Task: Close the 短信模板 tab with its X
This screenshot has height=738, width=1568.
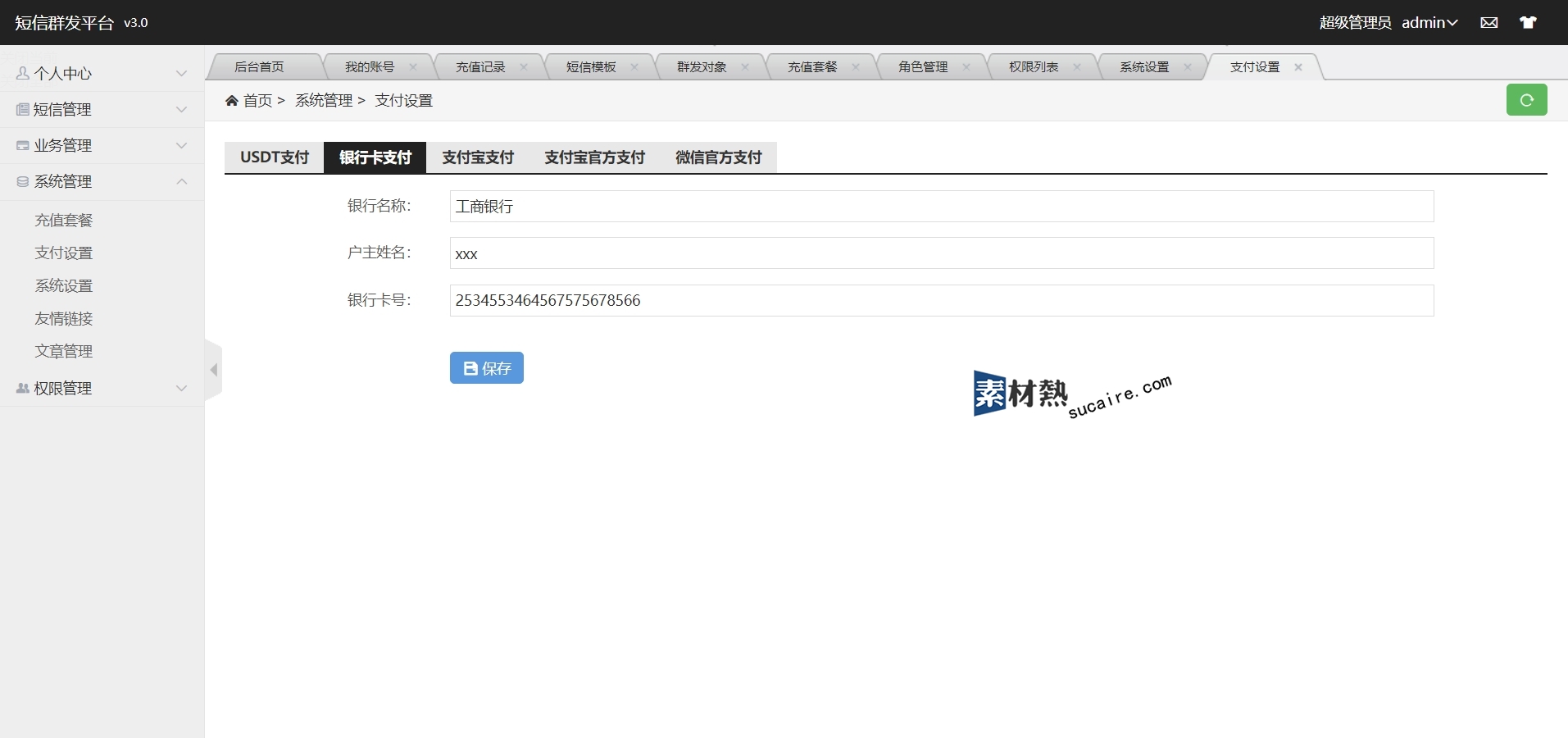Action: pyautogui.click(x=634, y=67)
